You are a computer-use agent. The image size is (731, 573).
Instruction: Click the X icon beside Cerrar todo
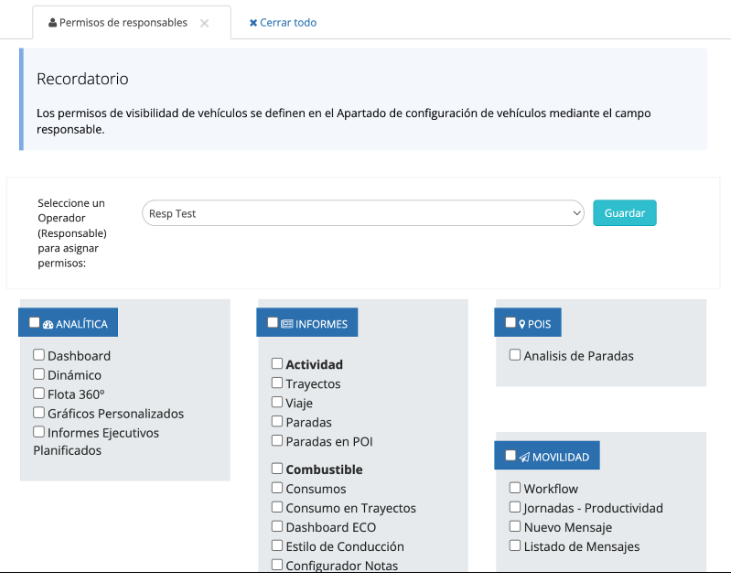coord(253,23)
